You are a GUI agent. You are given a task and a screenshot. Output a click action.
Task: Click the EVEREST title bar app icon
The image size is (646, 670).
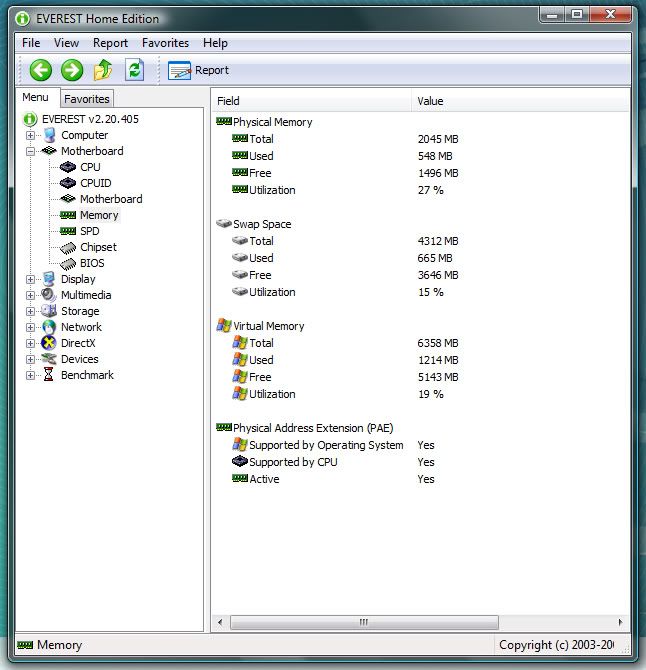coord(22,19)
